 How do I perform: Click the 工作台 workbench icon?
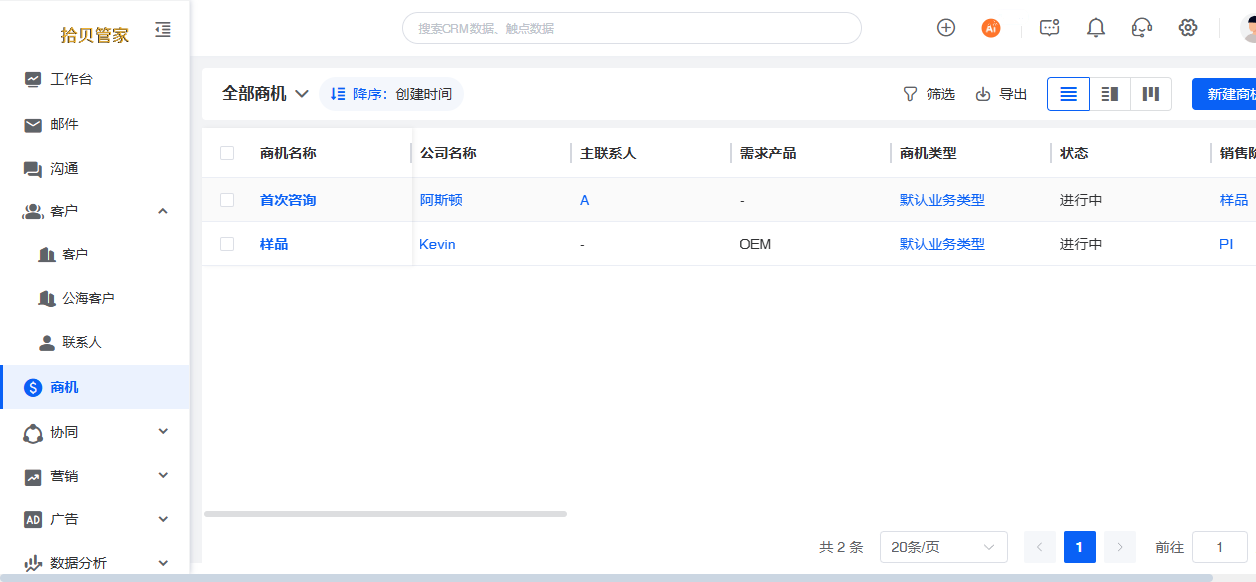click(x=33, y=79)
